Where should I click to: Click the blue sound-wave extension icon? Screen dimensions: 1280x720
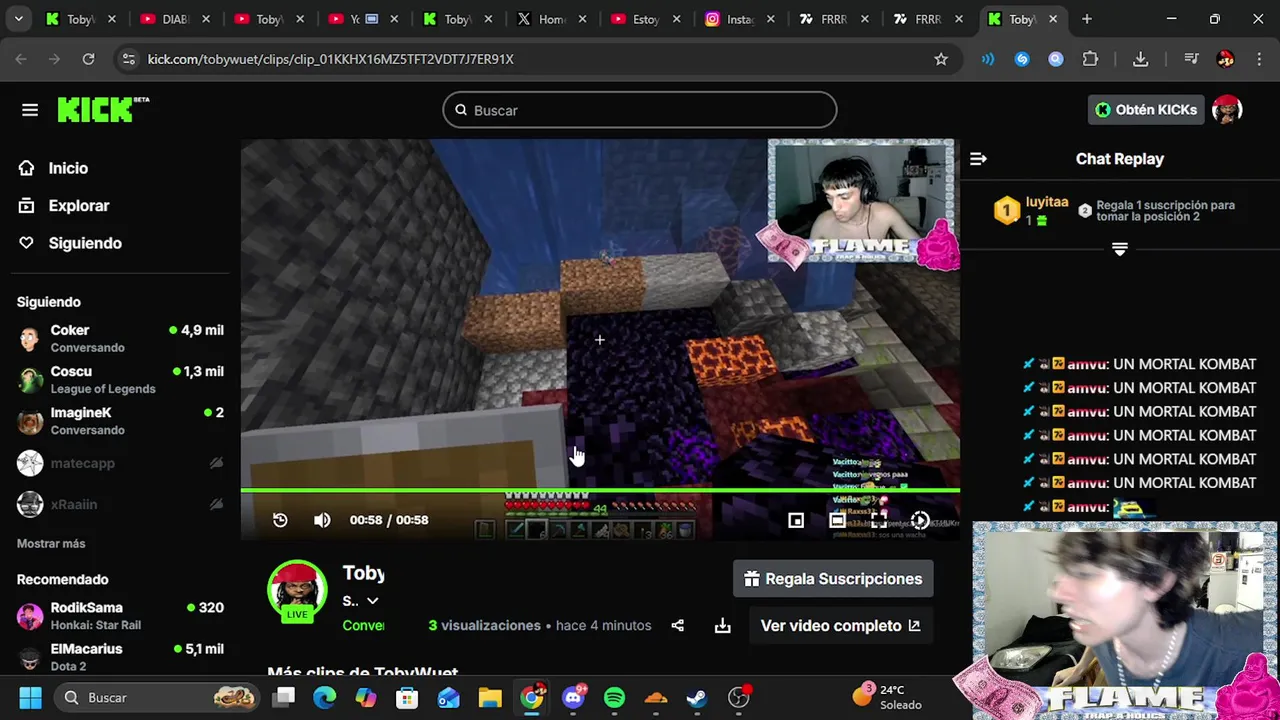tap(988, 59)
